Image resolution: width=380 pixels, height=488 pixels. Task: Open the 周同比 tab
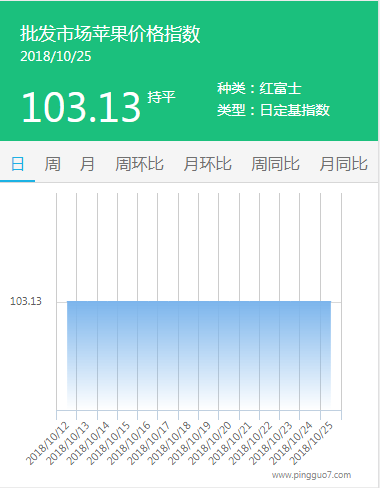(x=275, y=164)
